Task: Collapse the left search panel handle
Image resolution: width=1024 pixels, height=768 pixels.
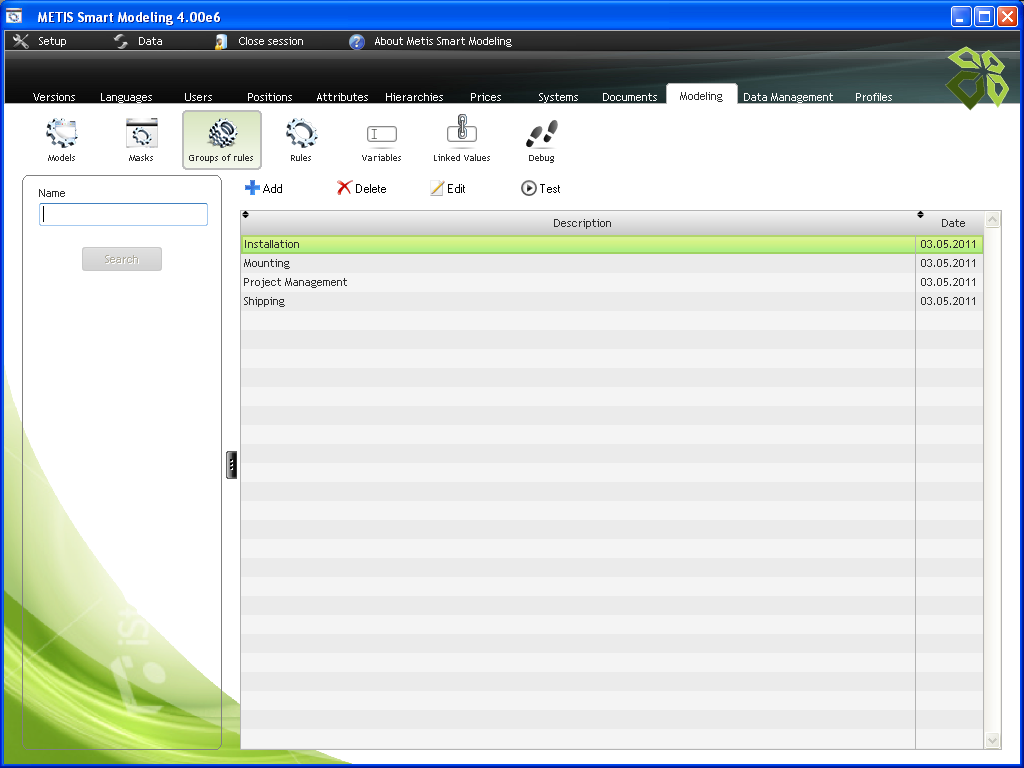Action: [232, 465]
